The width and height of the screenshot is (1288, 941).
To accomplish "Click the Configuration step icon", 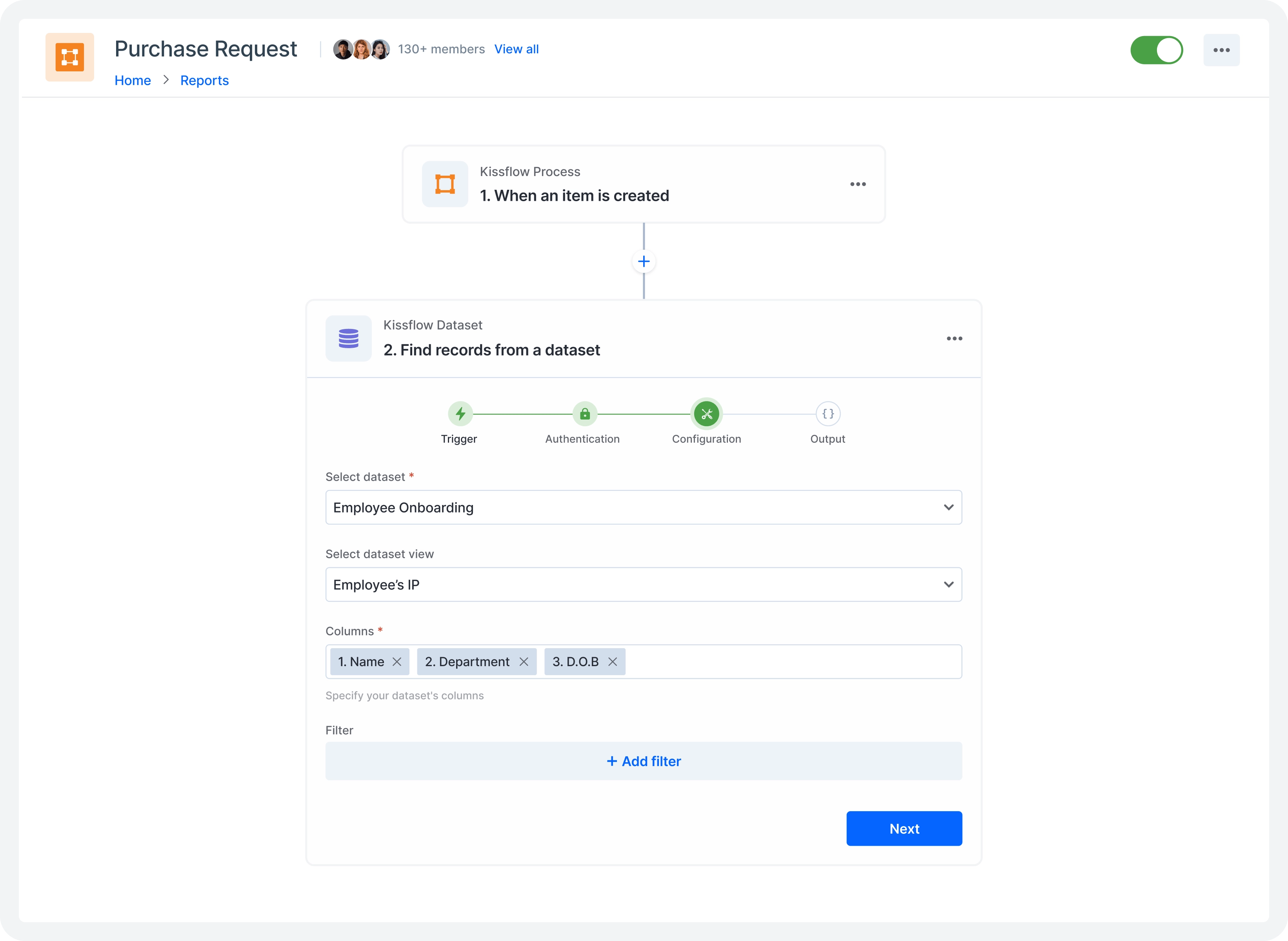I will (x=705, y=413).
